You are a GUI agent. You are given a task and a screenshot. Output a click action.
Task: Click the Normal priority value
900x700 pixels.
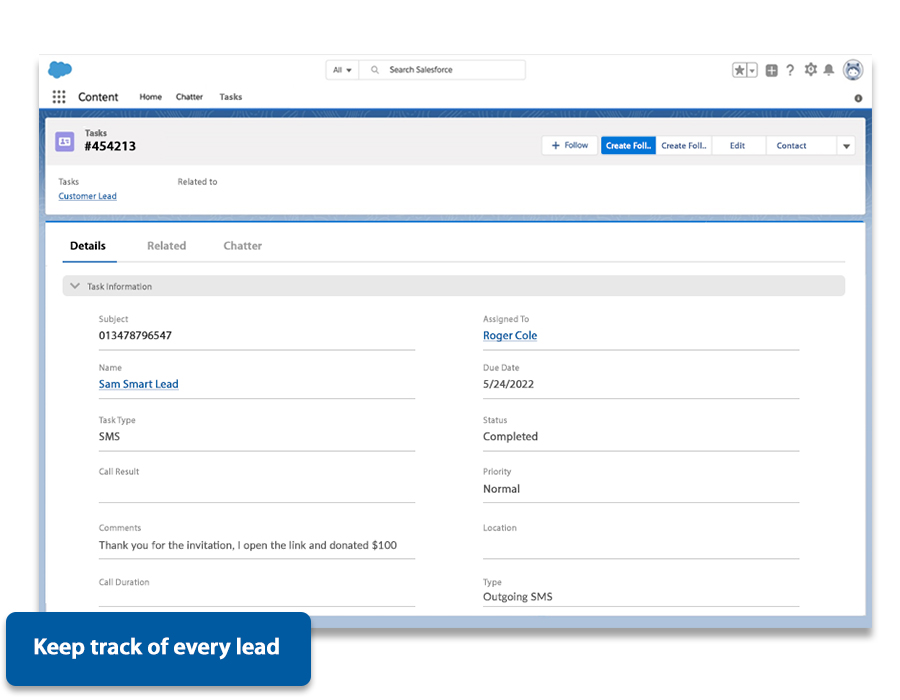pyautogui.click(x=501, y=489)
